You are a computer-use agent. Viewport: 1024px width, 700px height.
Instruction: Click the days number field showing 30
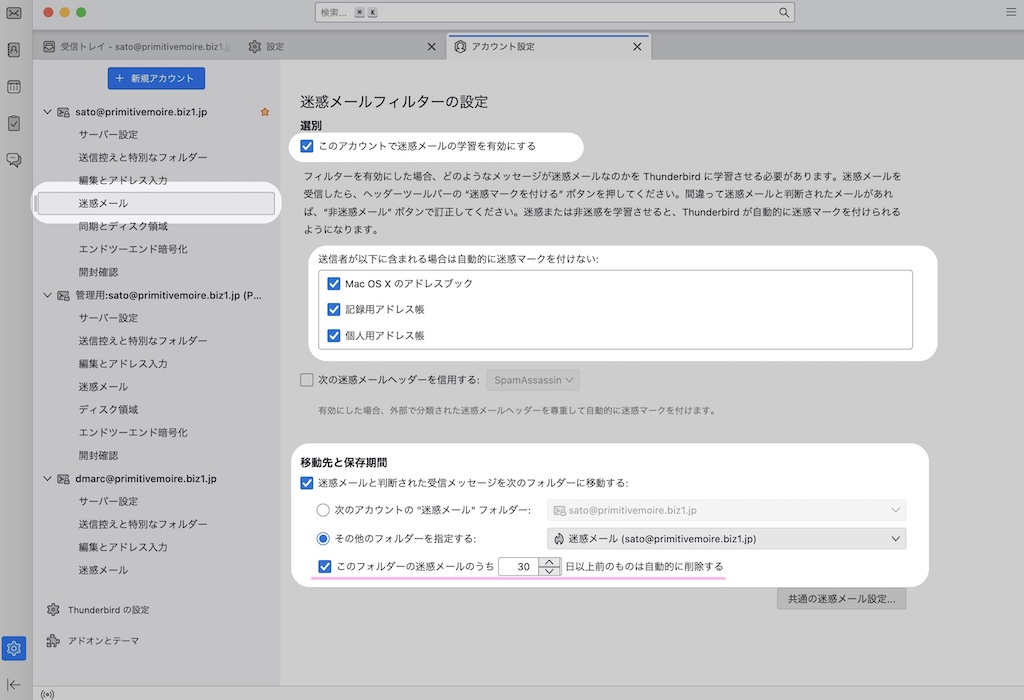click(518, 567)
